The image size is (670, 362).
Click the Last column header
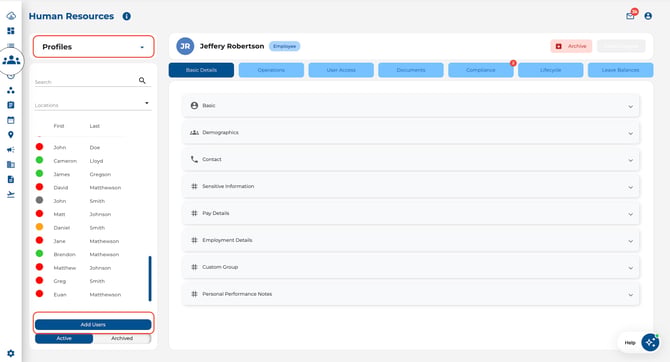94,126
